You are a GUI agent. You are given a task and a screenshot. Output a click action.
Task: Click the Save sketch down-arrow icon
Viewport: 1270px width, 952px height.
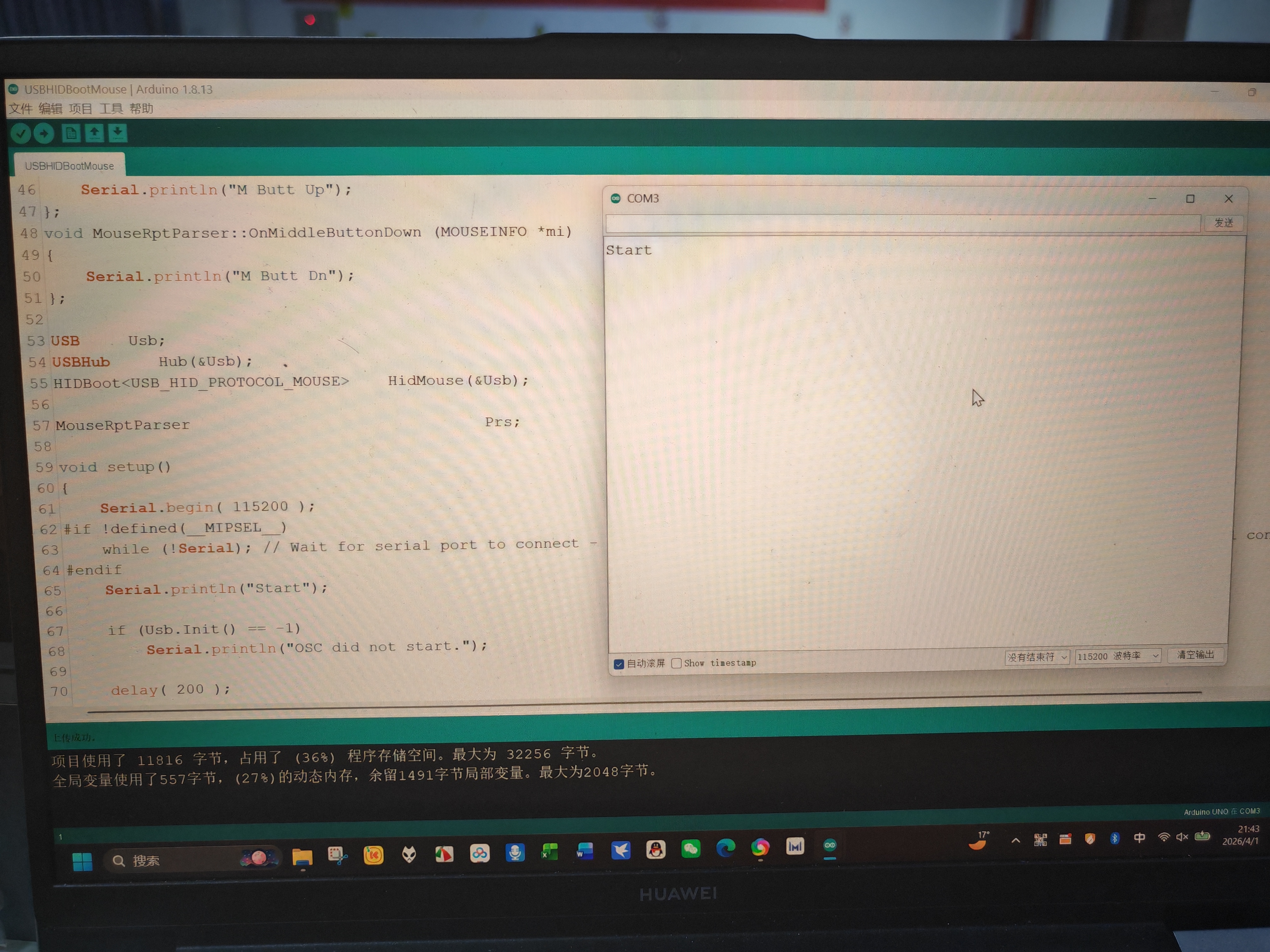117,134
